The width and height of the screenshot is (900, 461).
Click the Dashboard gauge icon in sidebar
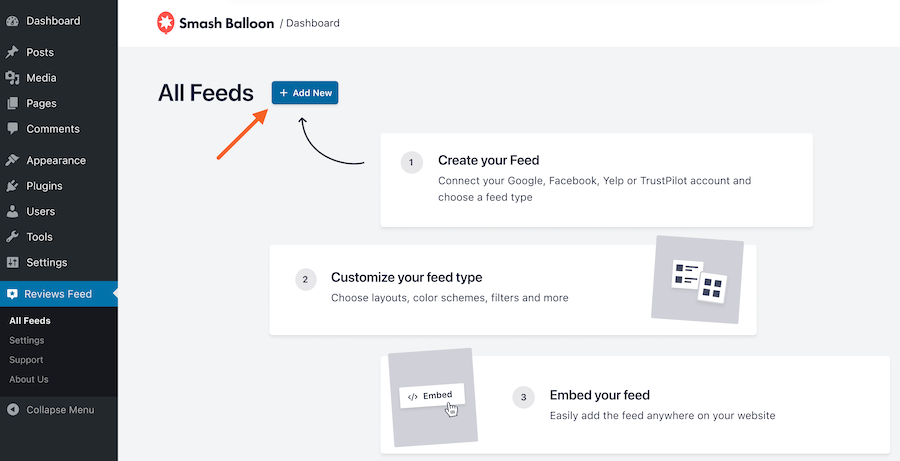(x=12, y=21)
